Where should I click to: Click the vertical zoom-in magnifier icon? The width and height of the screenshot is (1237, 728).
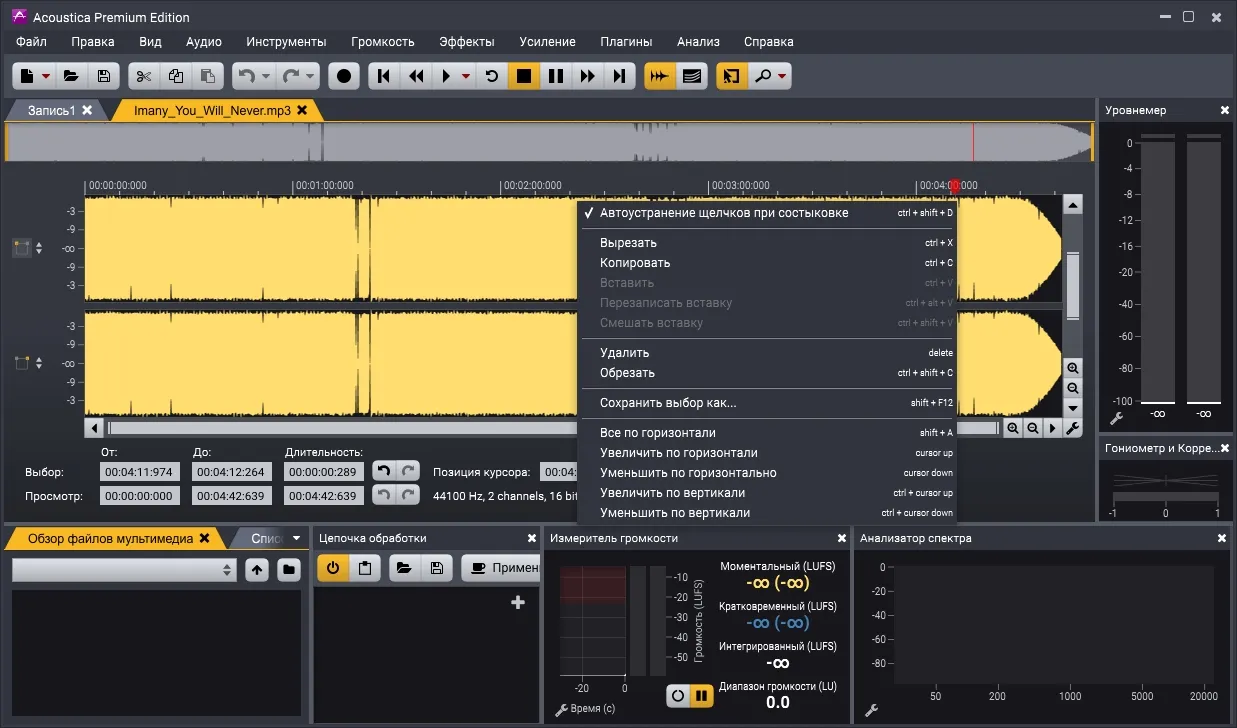[1073, 368]
